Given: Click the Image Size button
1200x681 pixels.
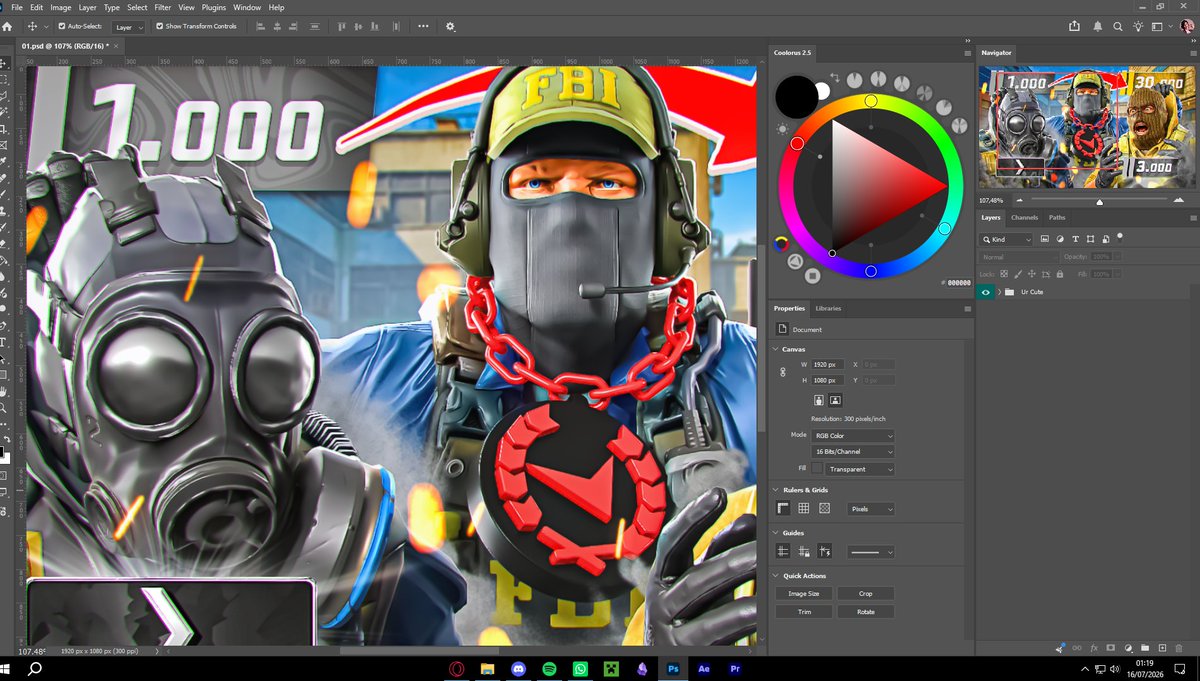Looking at the screenshot, I should [x=804, y=593].
